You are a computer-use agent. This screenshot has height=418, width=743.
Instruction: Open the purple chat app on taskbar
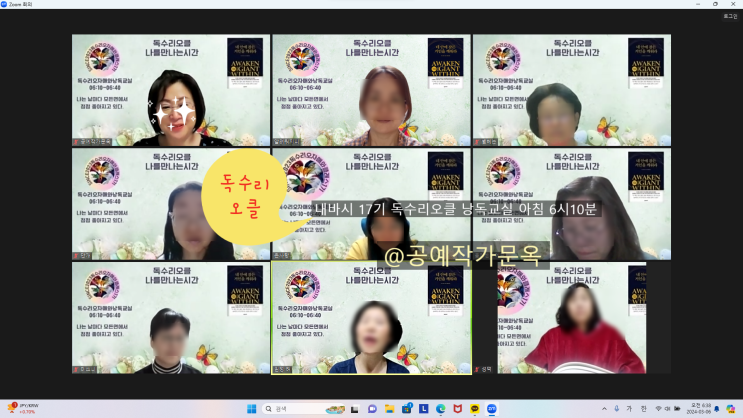(372, 409)
